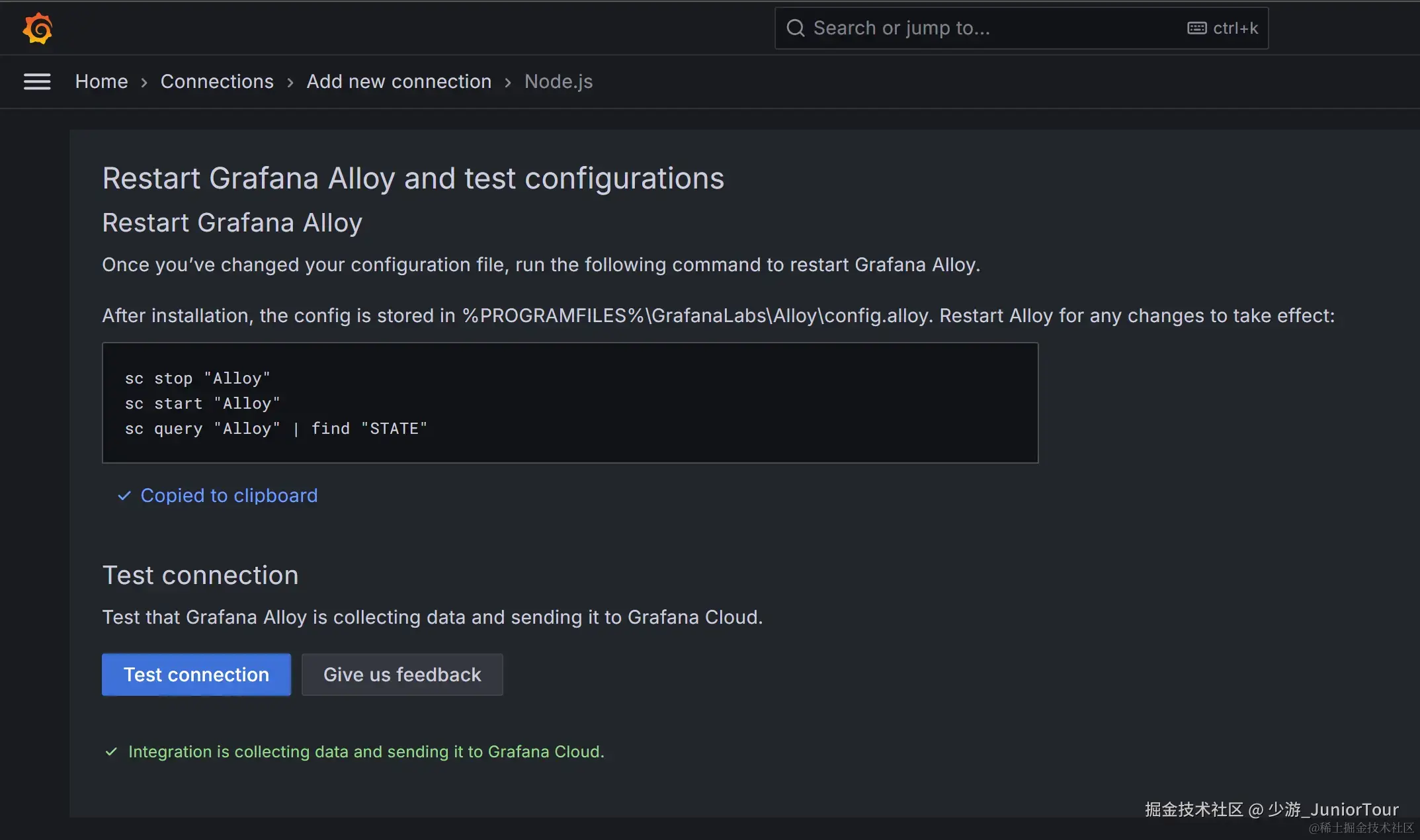This screenshot has height=840, width=1420.
Task: Go to Home breadcrumb
Action: [101, 81]
